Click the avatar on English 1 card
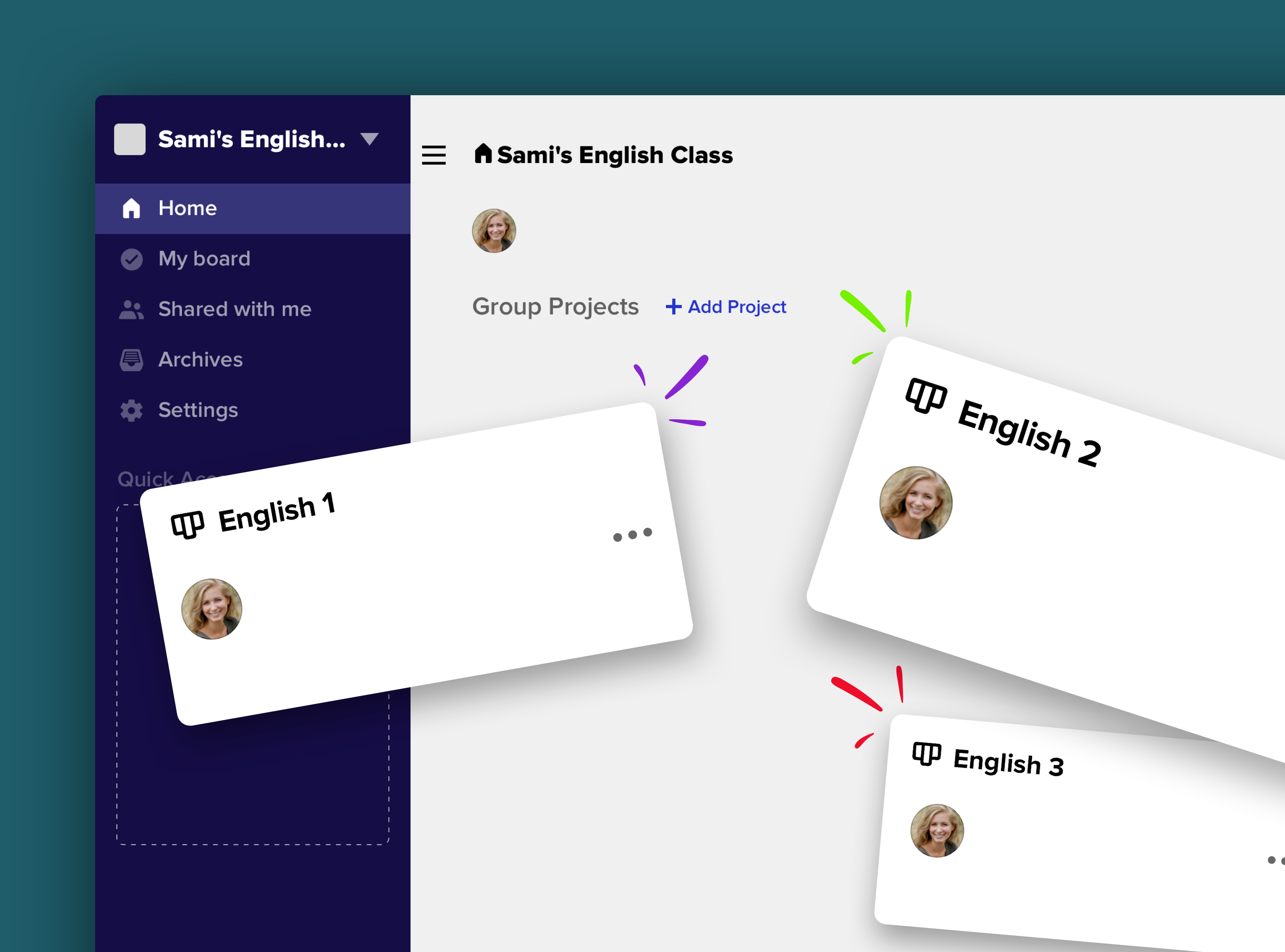The width and height of the screenshot is (1285, 952). (211, 609)
